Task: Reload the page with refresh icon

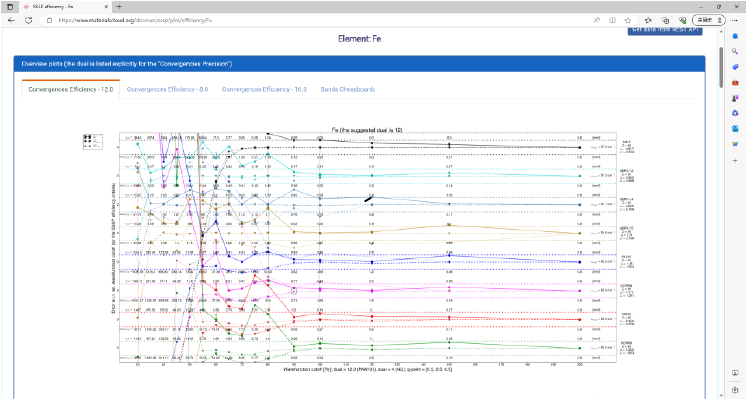Action: click(29, 20)
